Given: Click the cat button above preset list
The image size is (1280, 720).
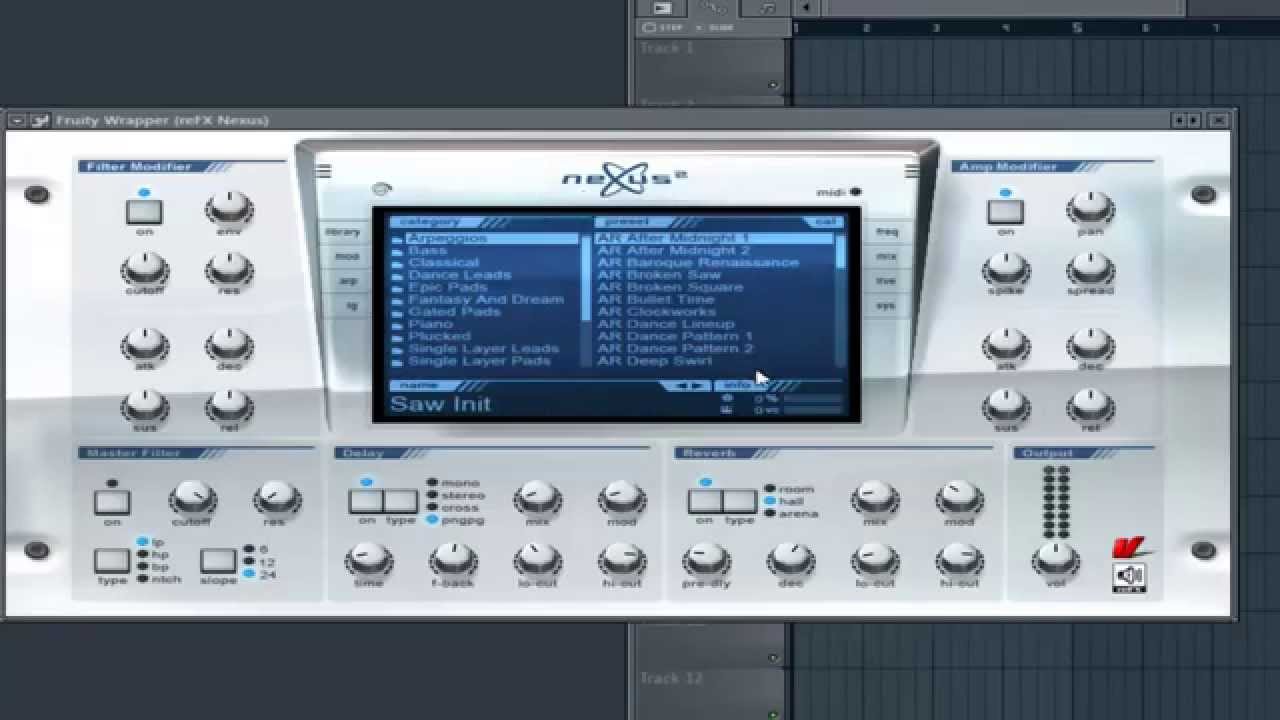Looking at the screenshot, I should click(824, 222).
